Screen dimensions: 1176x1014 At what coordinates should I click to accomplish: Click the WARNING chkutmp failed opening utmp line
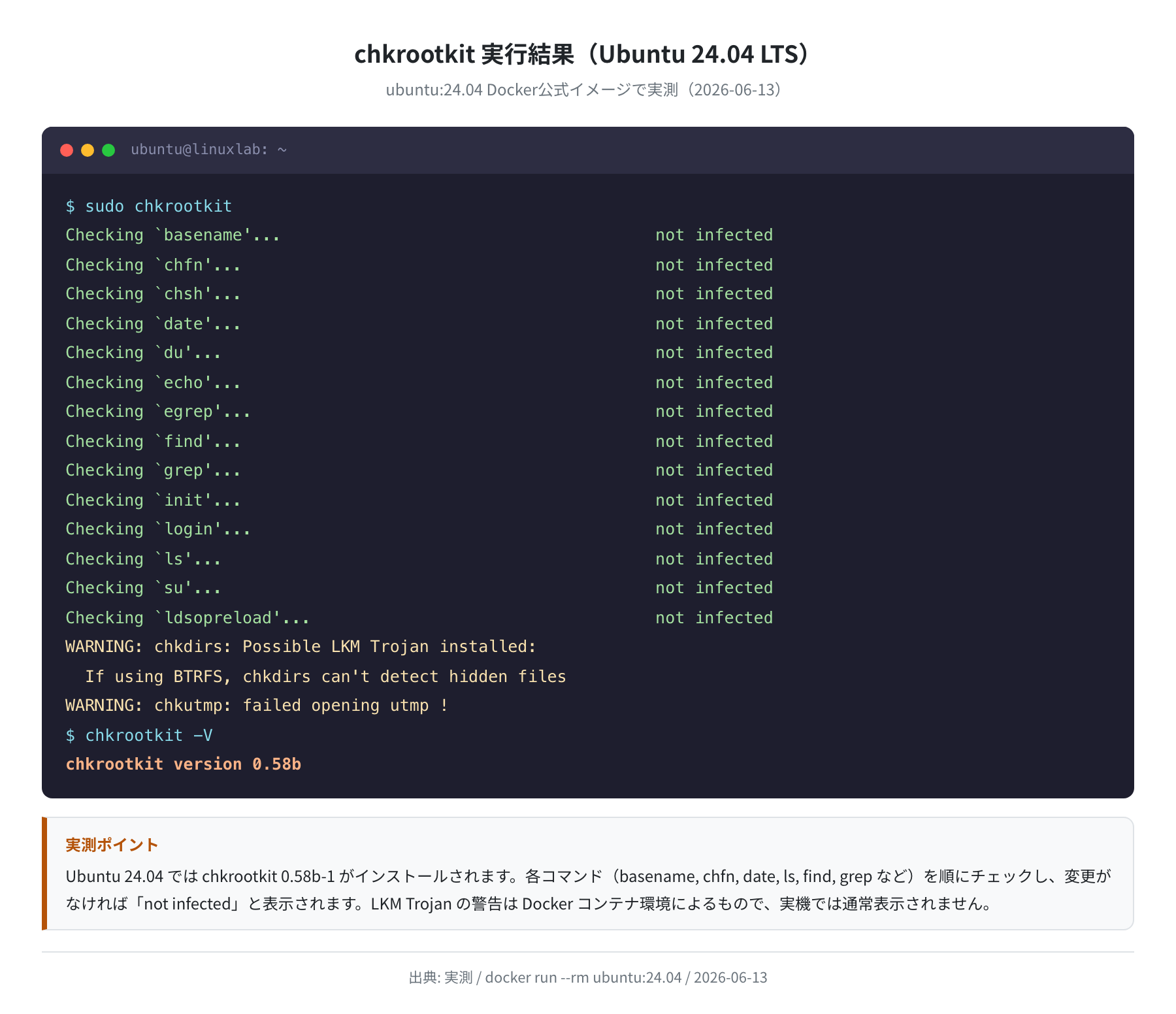pyautogui.click(x=257, y=706)
